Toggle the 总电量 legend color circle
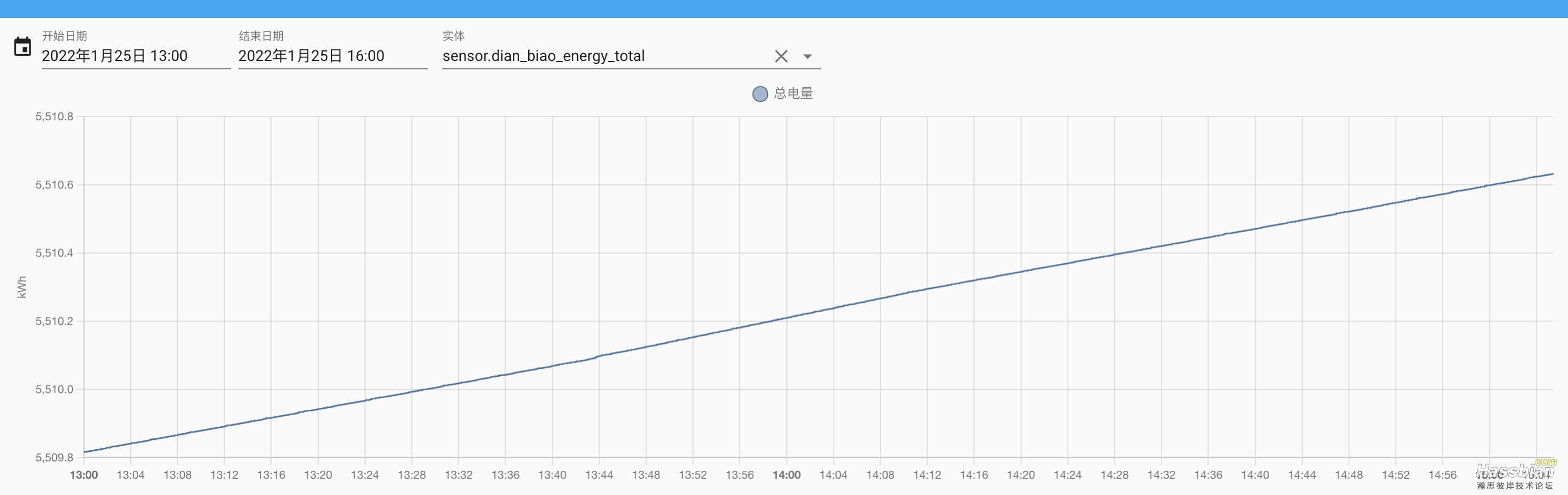The height and width of the screenshot is (495, 1568). tap(760, 94)
